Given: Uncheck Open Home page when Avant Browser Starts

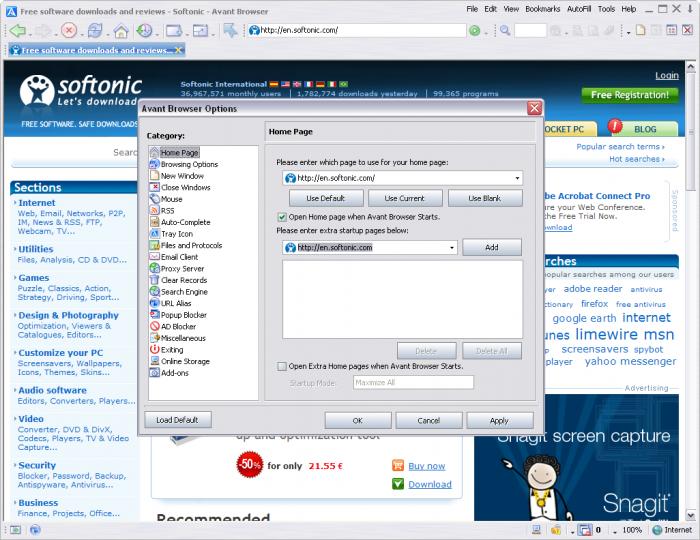Looking at the screenshot, I should tap(282, 217).
